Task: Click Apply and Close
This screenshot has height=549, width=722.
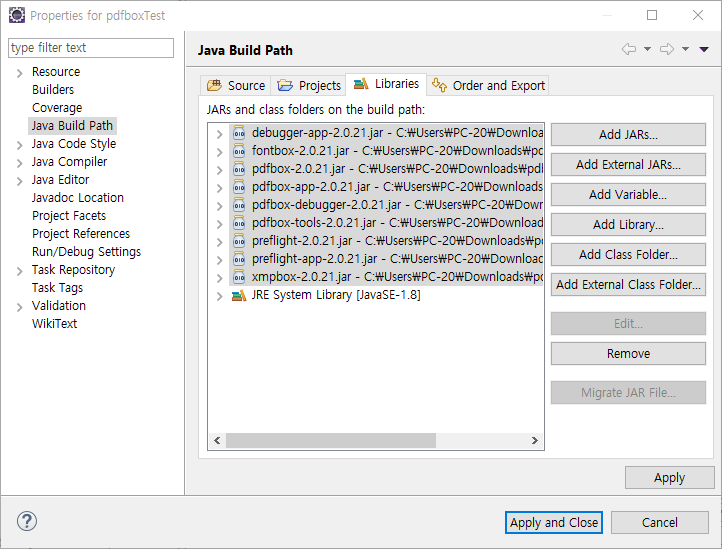Action: [553, 522]
